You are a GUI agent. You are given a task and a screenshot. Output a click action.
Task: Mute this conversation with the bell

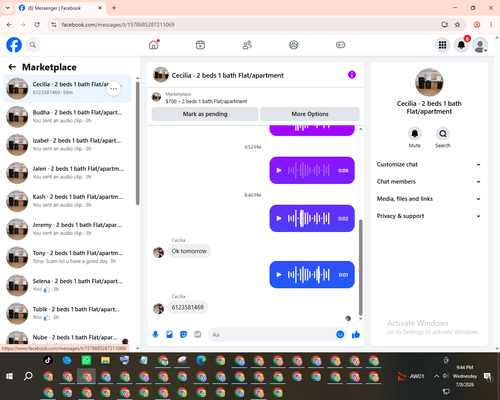pyautogui.click(x=415, y=134)
